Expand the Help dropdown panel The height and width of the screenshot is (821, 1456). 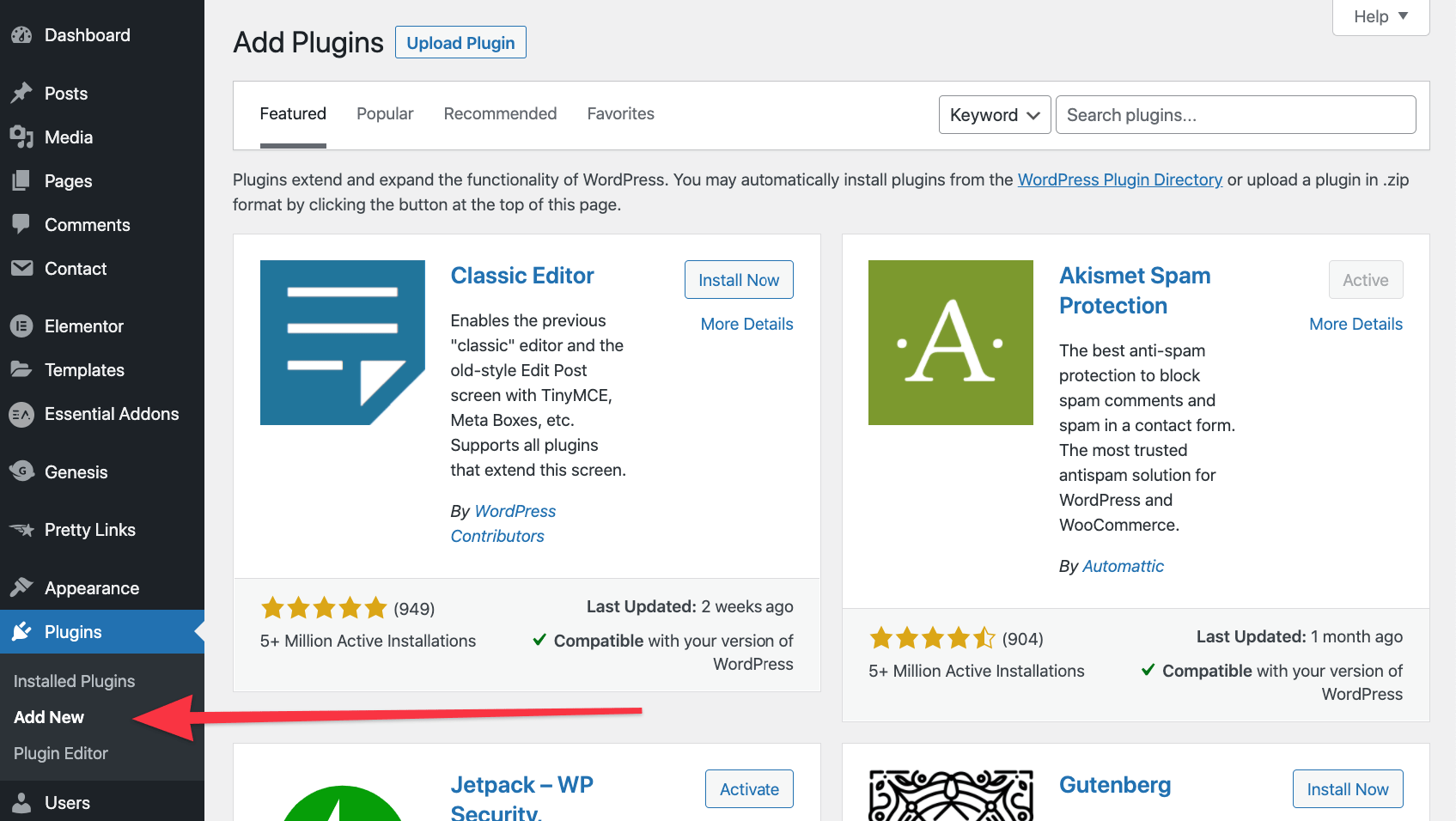pyautogui.click(x=1381, y=16)
